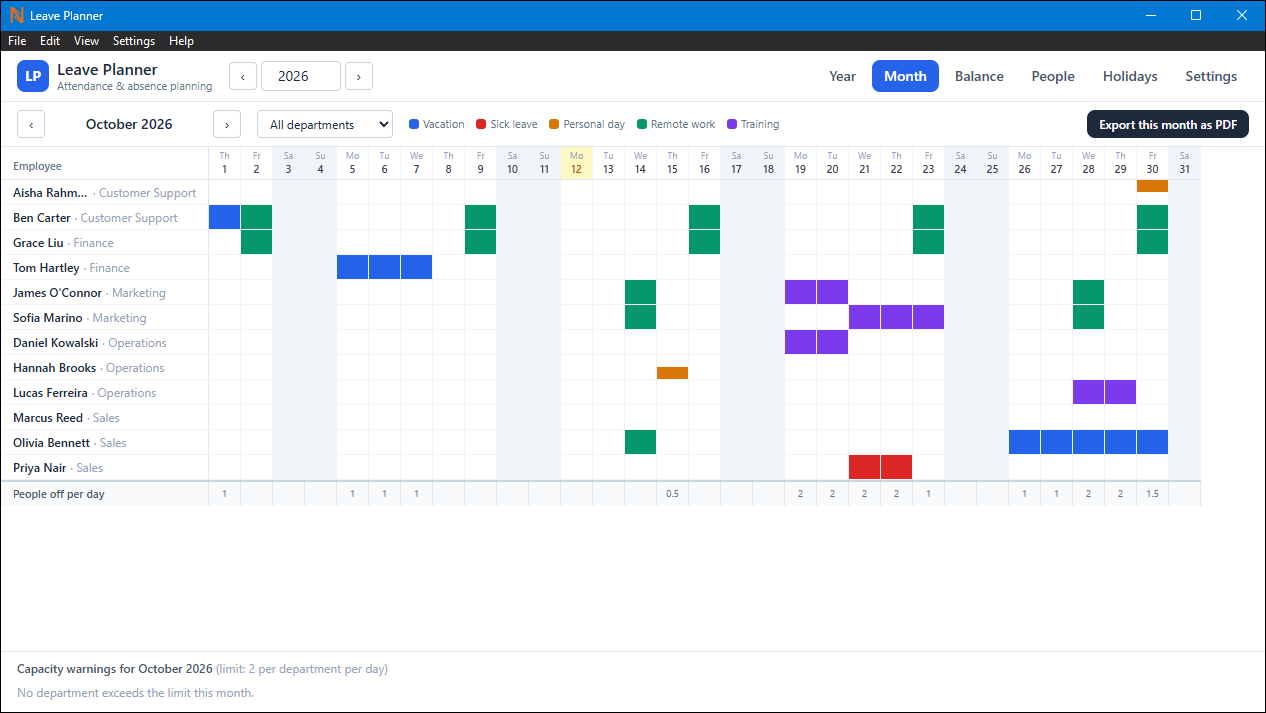
Task: Open the Balance tab
Action: (979, 76)
